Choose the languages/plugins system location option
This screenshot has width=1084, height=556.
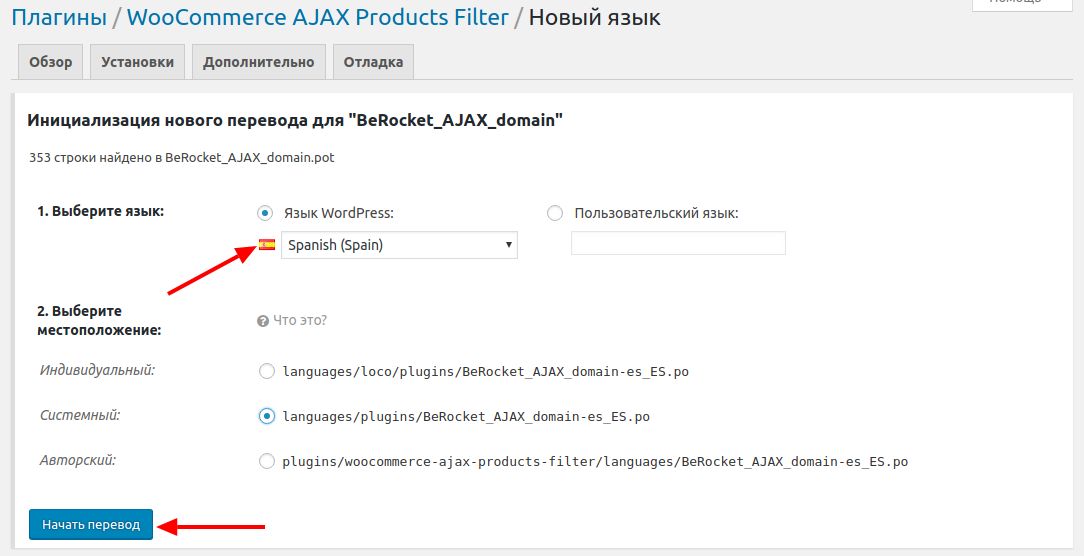tap(266, 416)
